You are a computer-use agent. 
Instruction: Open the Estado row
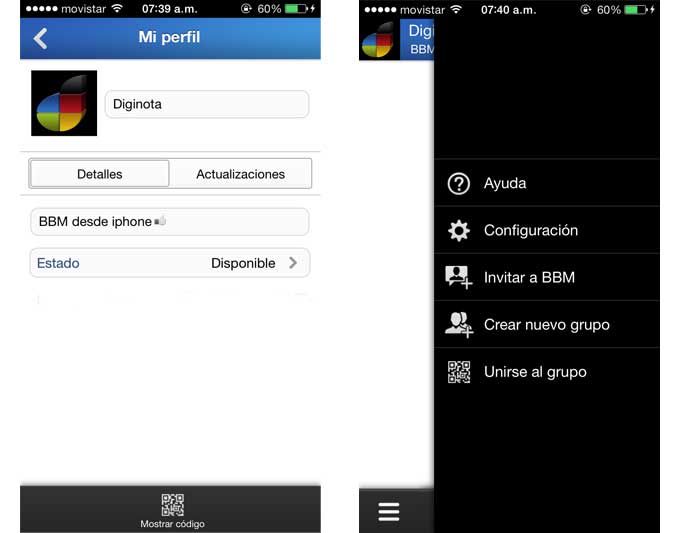pos(170,263)
